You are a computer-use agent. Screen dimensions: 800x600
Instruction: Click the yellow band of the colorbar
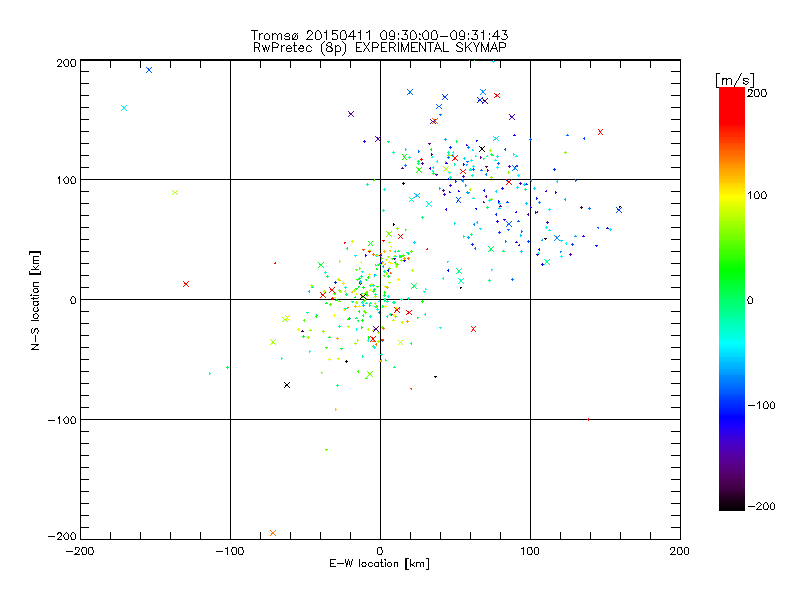pos(732,195)
